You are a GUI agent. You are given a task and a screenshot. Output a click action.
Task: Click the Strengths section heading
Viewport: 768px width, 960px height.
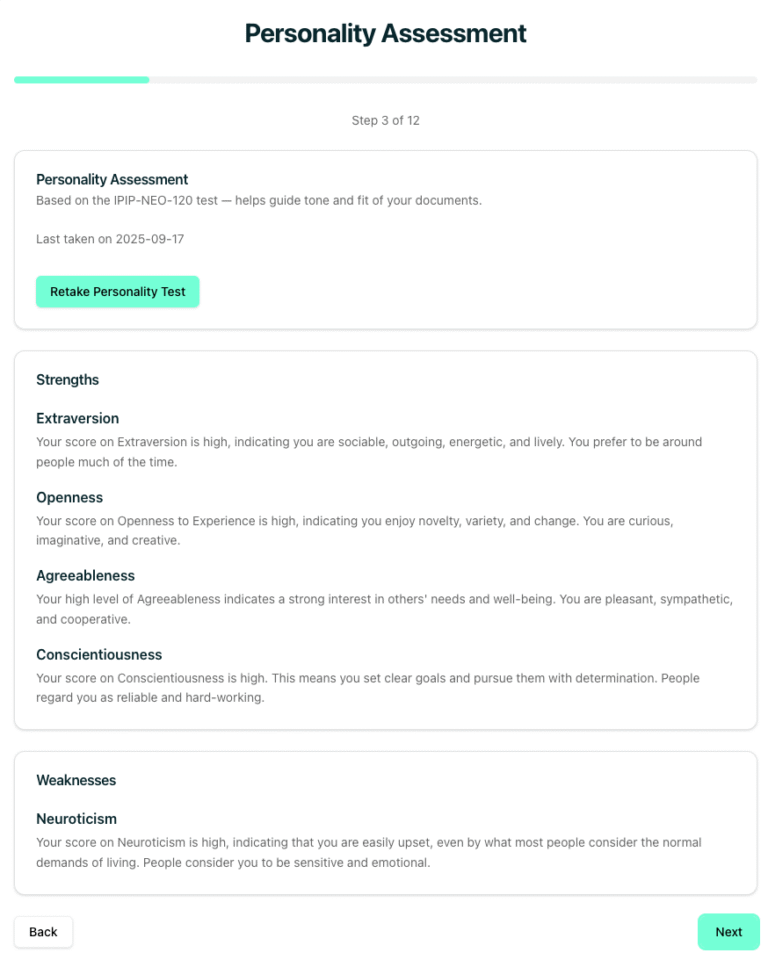coord(67,380)
